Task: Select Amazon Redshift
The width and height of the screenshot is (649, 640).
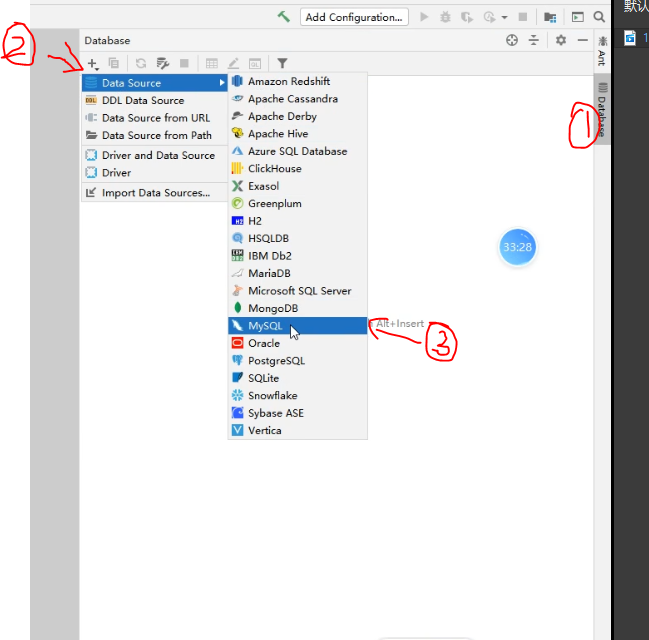Action: (298, 81)
